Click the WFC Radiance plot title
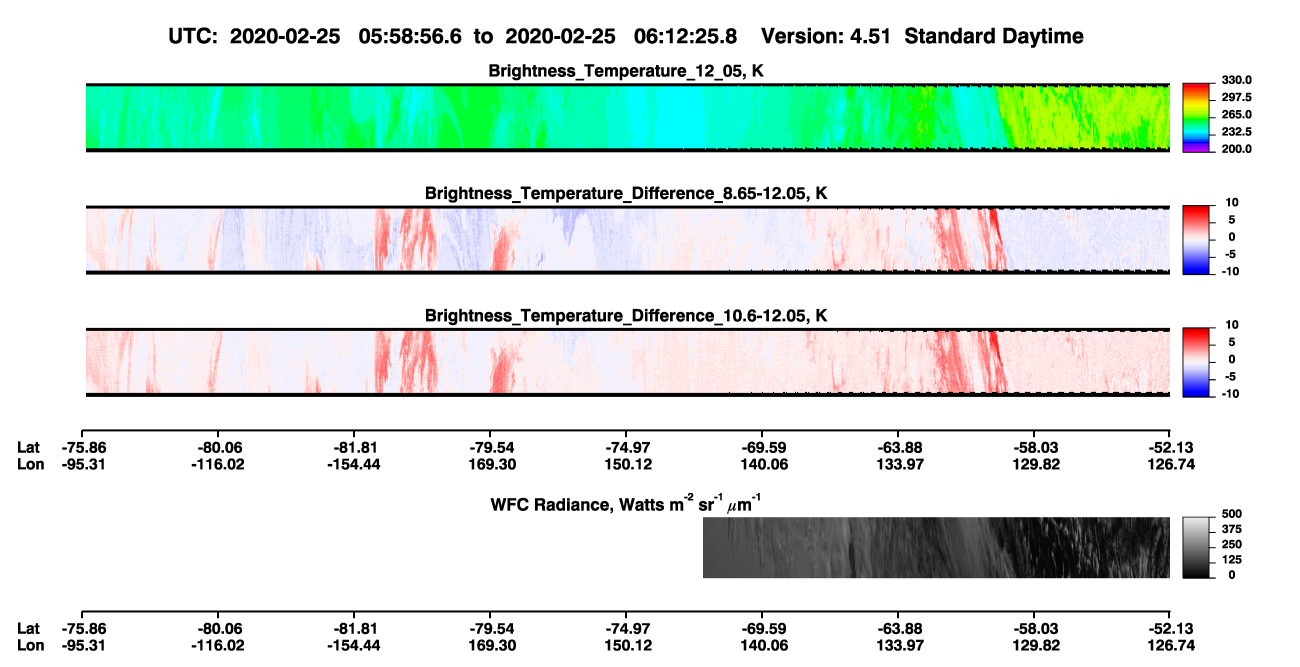This screenshot has width=1300, height=667. (628, 503)
